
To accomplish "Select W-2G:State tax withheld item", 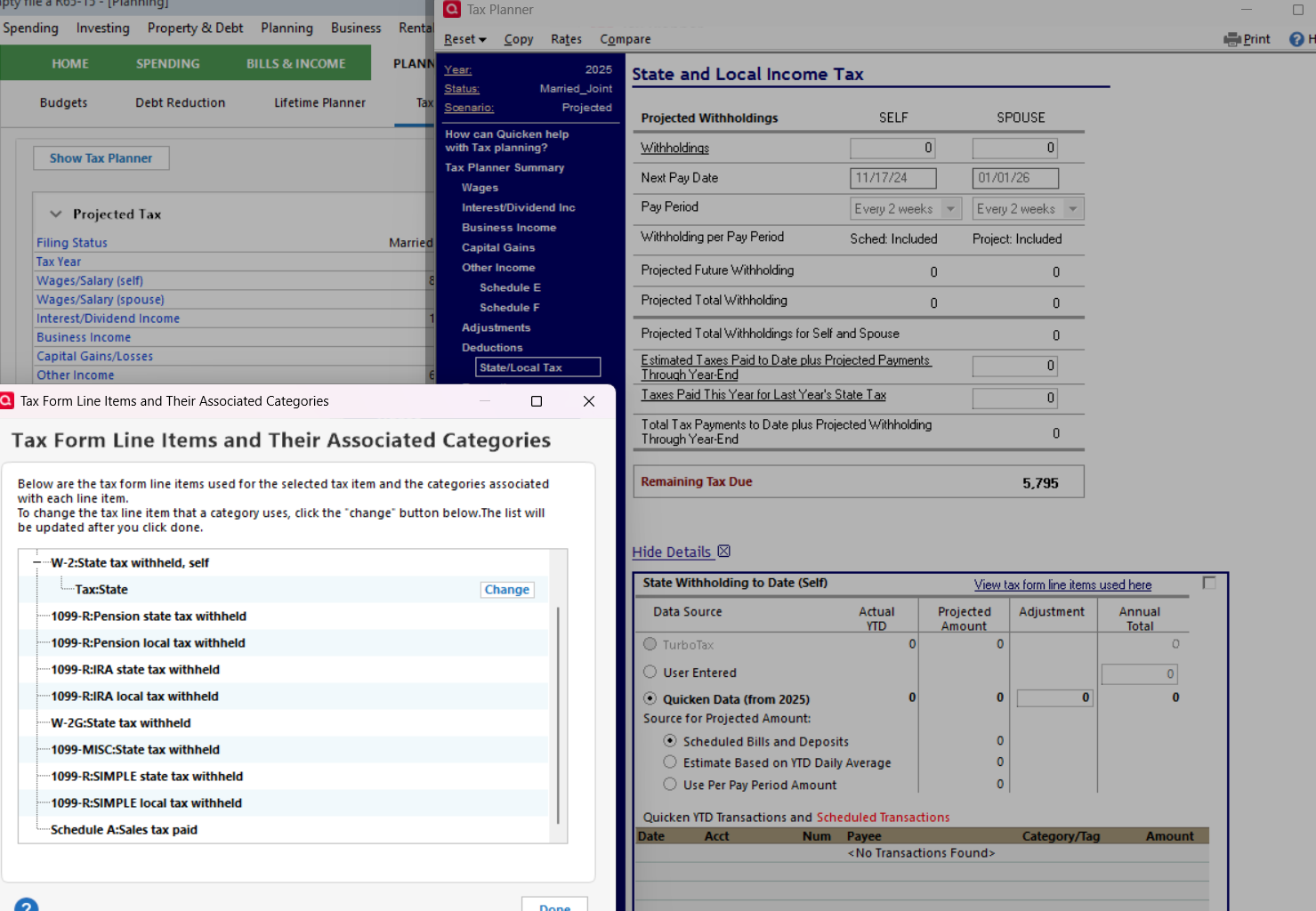I will (x=121, y=723).
